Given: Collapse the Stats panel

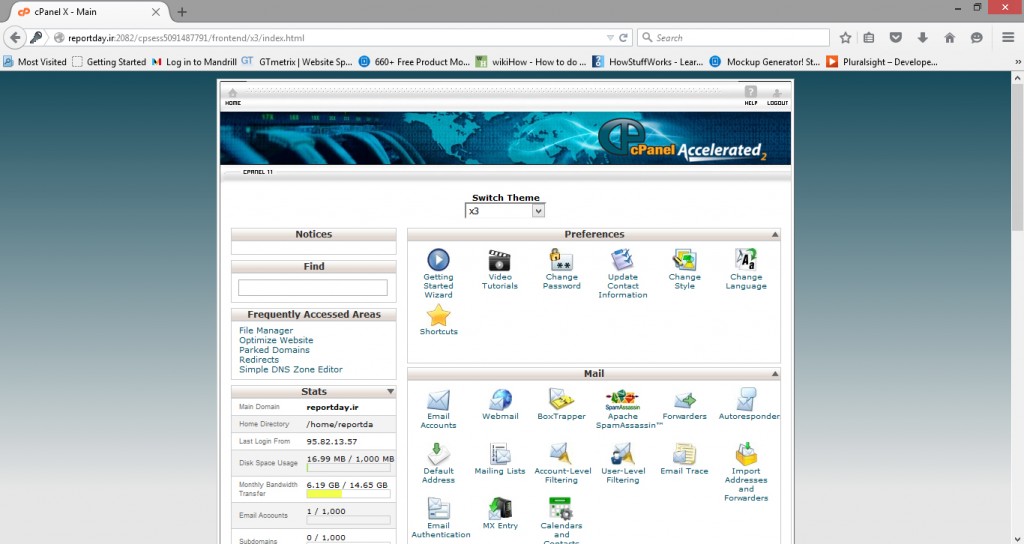Looking at the screenshot, I should (x=390, y=392).
